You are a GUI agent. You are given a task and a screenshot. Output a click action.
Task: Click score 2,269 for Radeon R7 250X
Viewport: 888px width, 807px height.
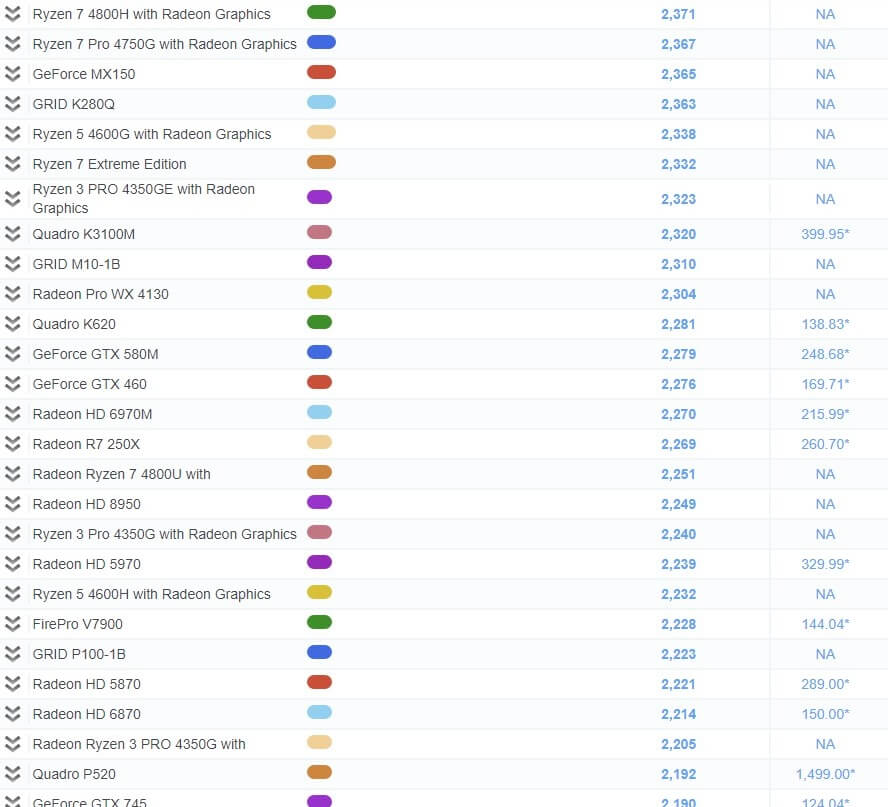(x=678, y=444)
